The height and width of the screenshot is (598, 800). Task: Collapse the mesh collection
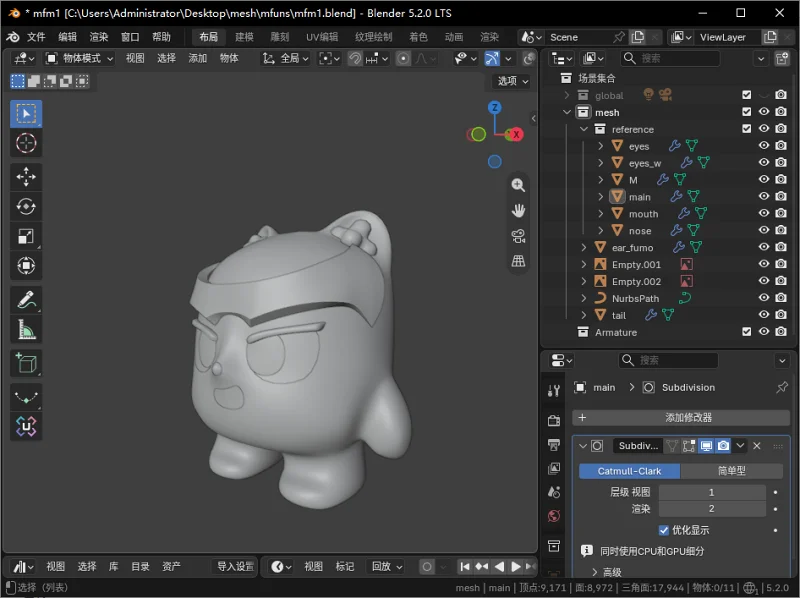(567, 112)
